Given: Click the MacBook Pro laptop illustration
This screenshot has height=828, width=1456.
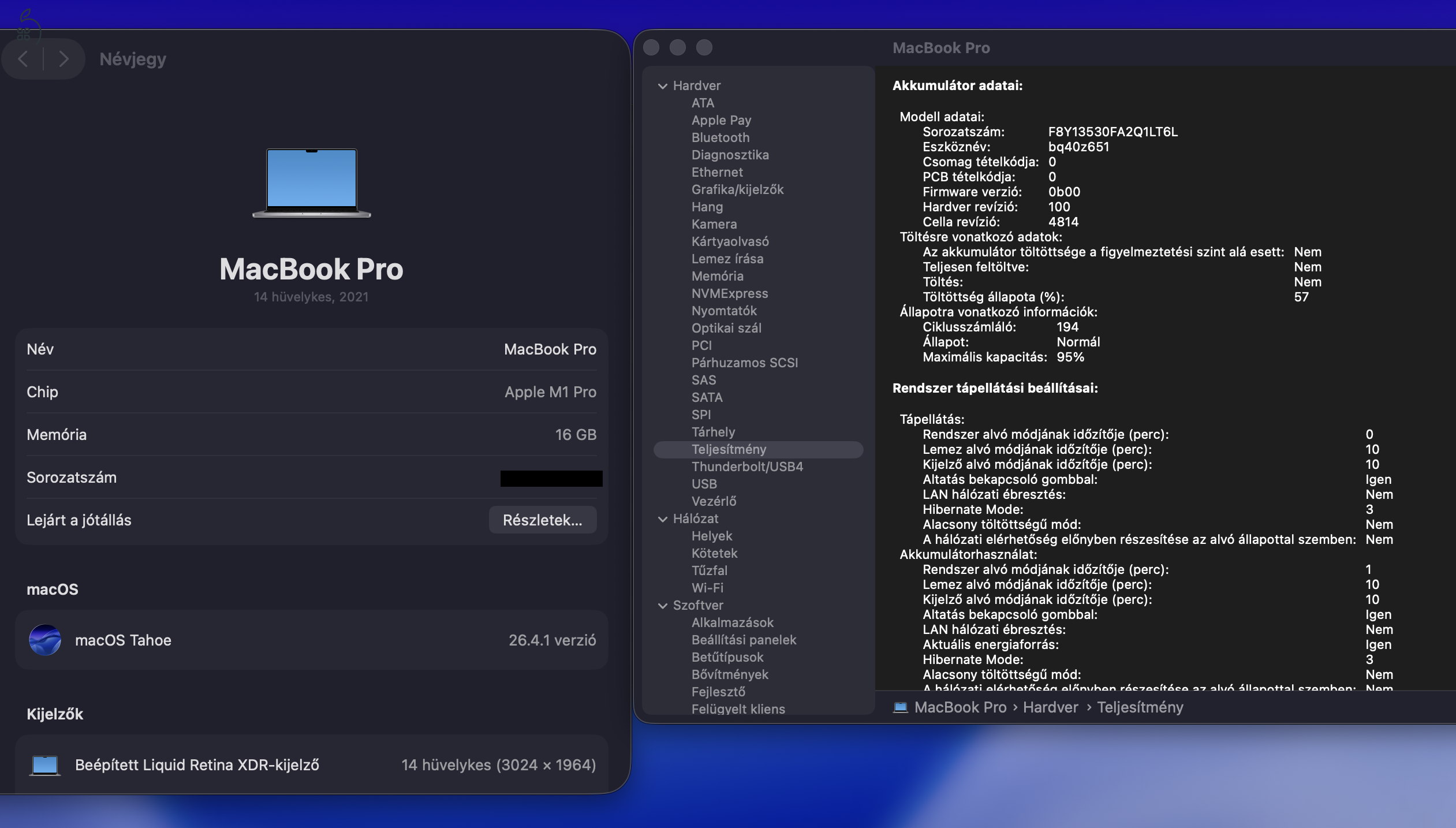Looking at the screenshot, I should coord(311,183).
